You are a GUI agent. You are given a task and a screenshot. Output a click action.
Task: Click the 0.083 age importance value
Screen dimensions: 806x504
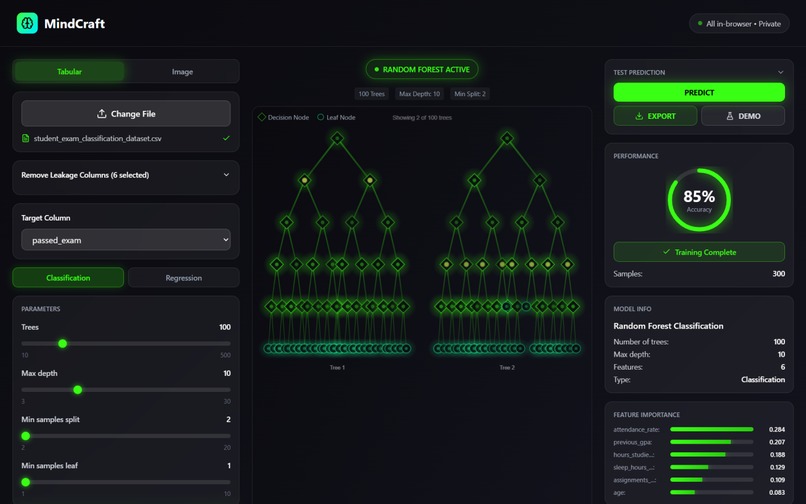tap(777, 492)
